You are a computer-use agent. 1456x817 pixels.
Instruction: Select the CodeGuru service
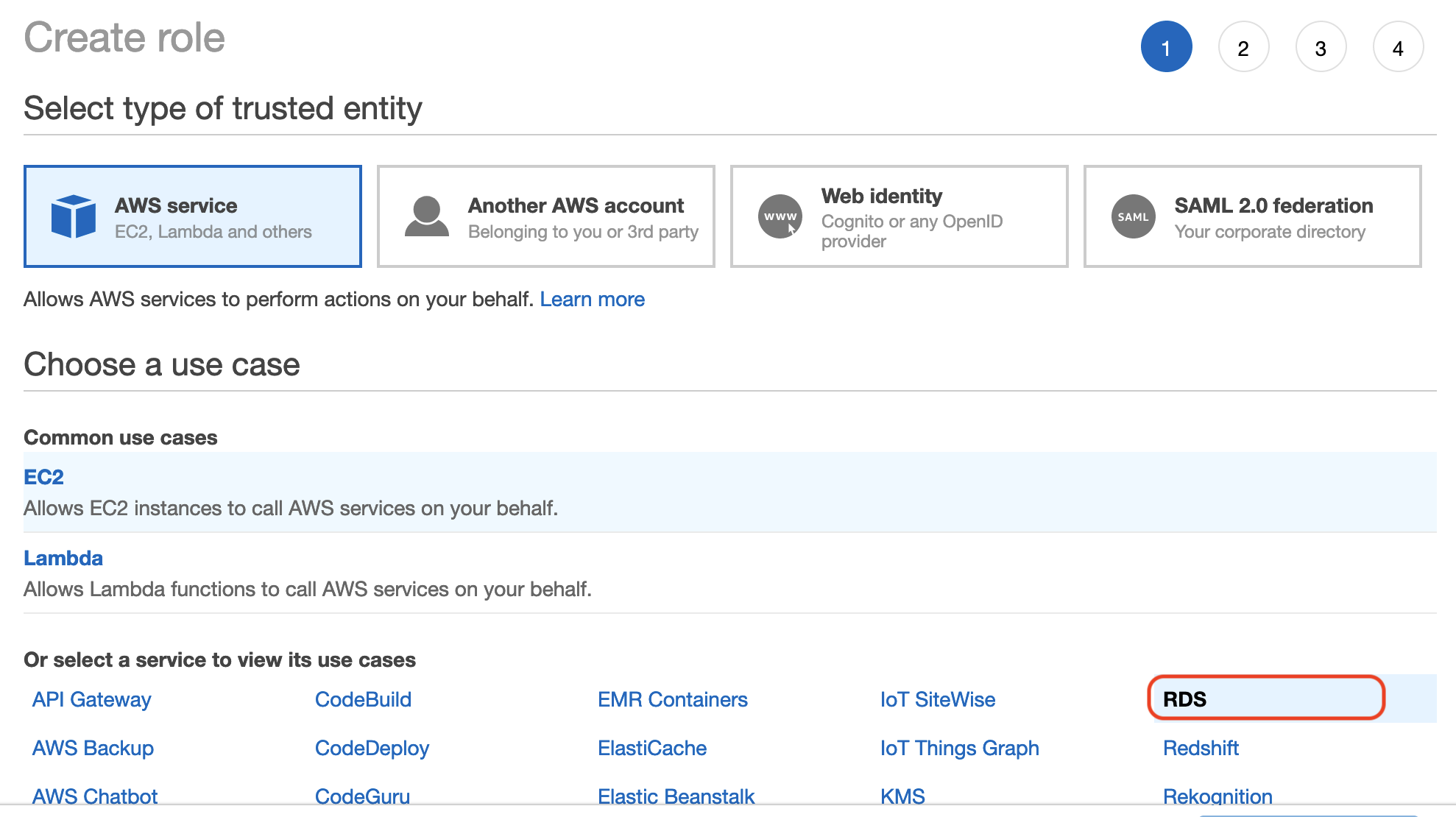coord(363,796)
